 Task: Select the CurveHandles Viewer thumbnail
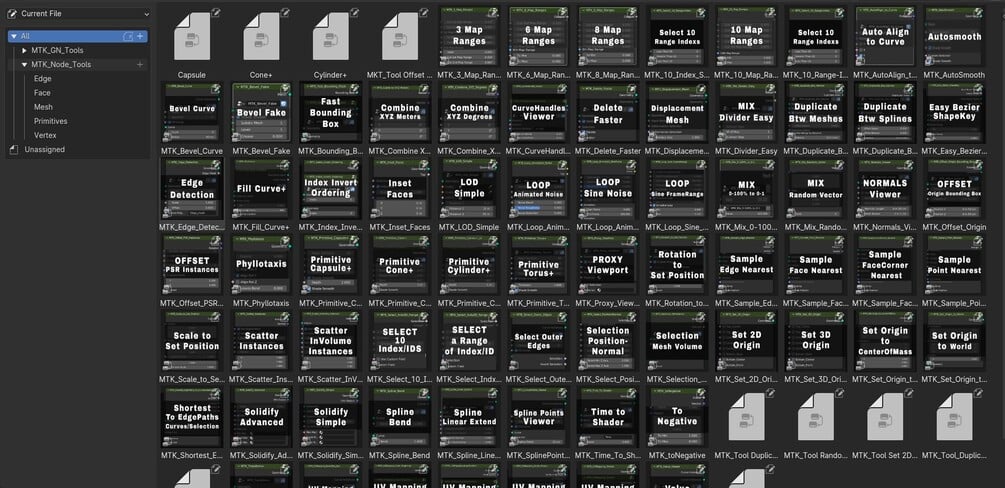pyautogui.click(x=538, y=113)
